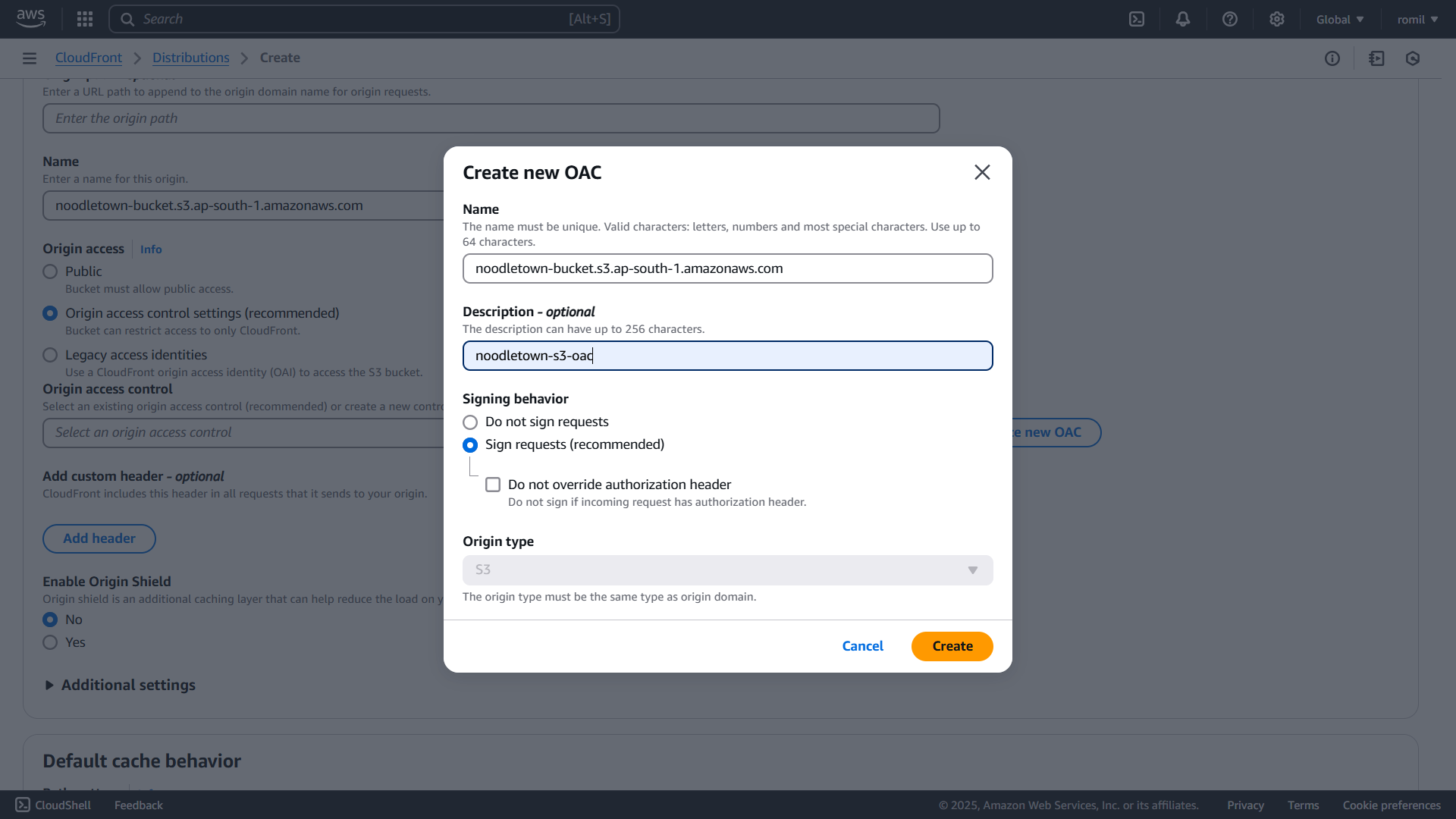
Task: Close the Create new OAC dialog
Action: (x=982, y=172)
